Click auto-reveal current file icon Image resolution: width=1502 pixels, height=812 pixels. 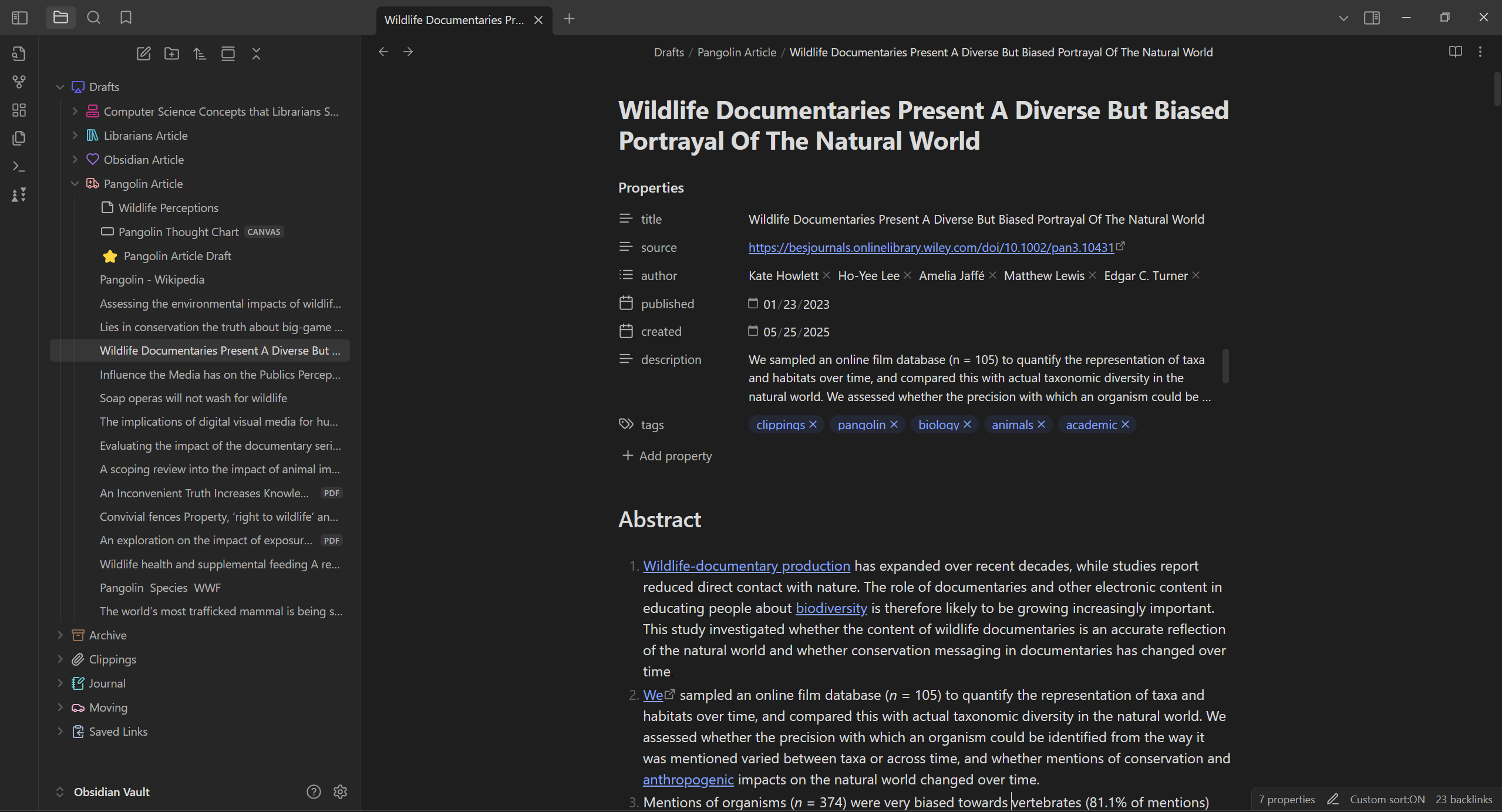coord(228,53)
